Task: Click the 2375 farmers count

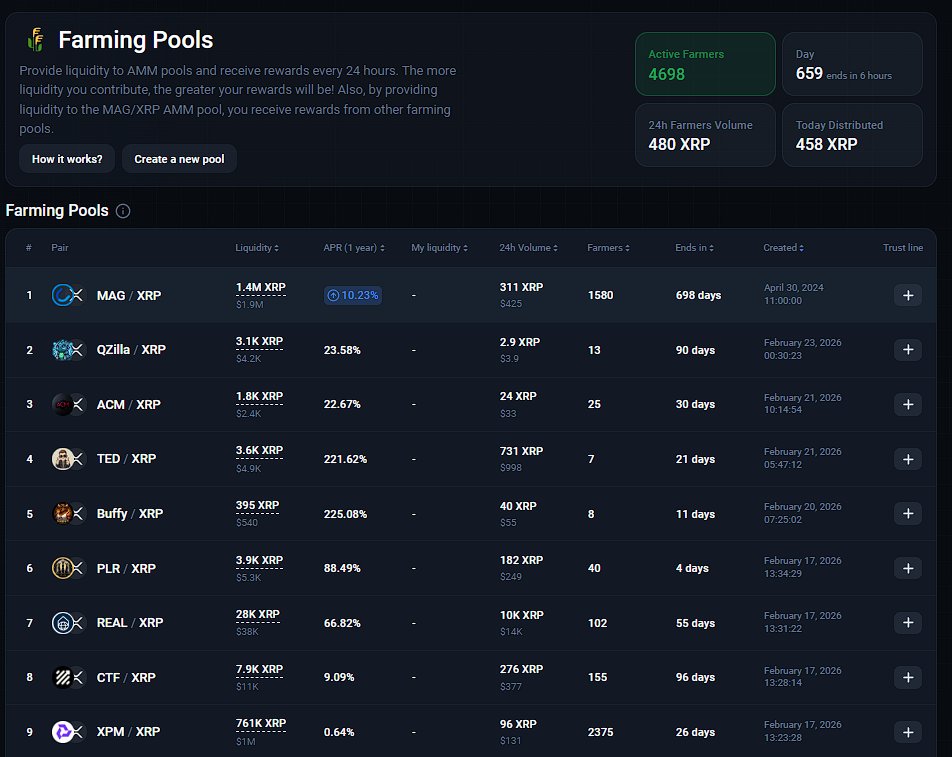Action: point(600,732)
